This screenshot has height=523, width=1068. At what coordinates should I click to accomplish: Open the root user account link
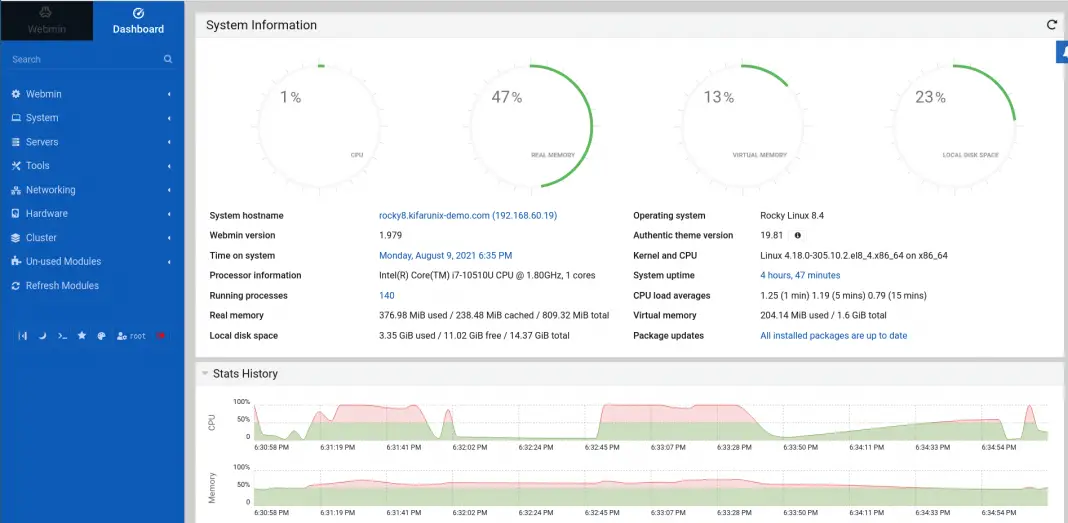[131, 336]
